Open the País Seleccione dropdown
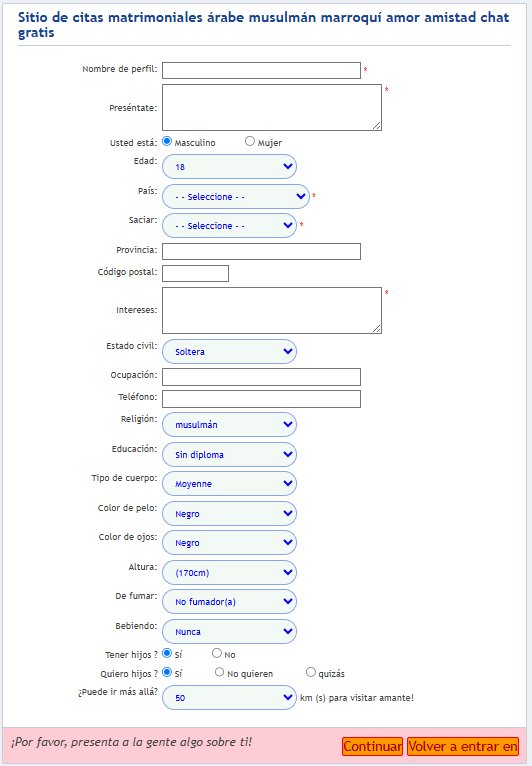The width and height of the screenshot is (532, 766). tap(236, 196)
